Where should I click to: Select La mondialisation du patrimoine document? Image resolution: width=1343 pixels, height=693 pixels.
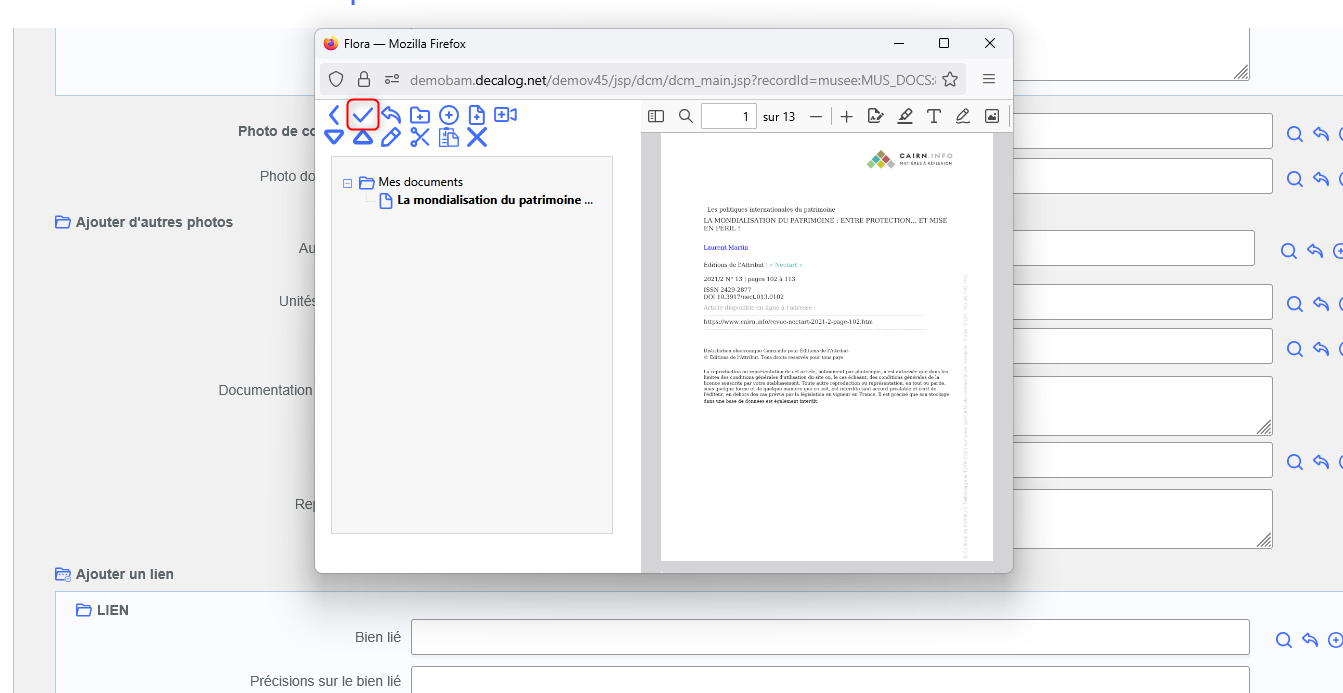[494, 200]
